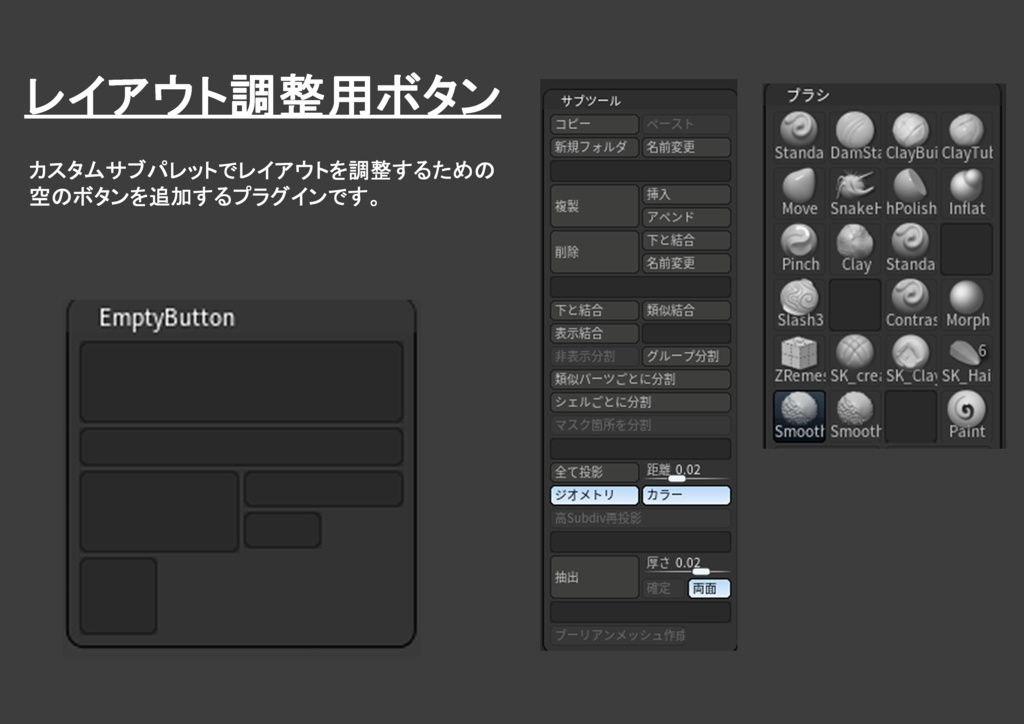The height and width of the screenshot is (724, 1024).
Task: Select the Pinch brush
Action: click(799, 248)
